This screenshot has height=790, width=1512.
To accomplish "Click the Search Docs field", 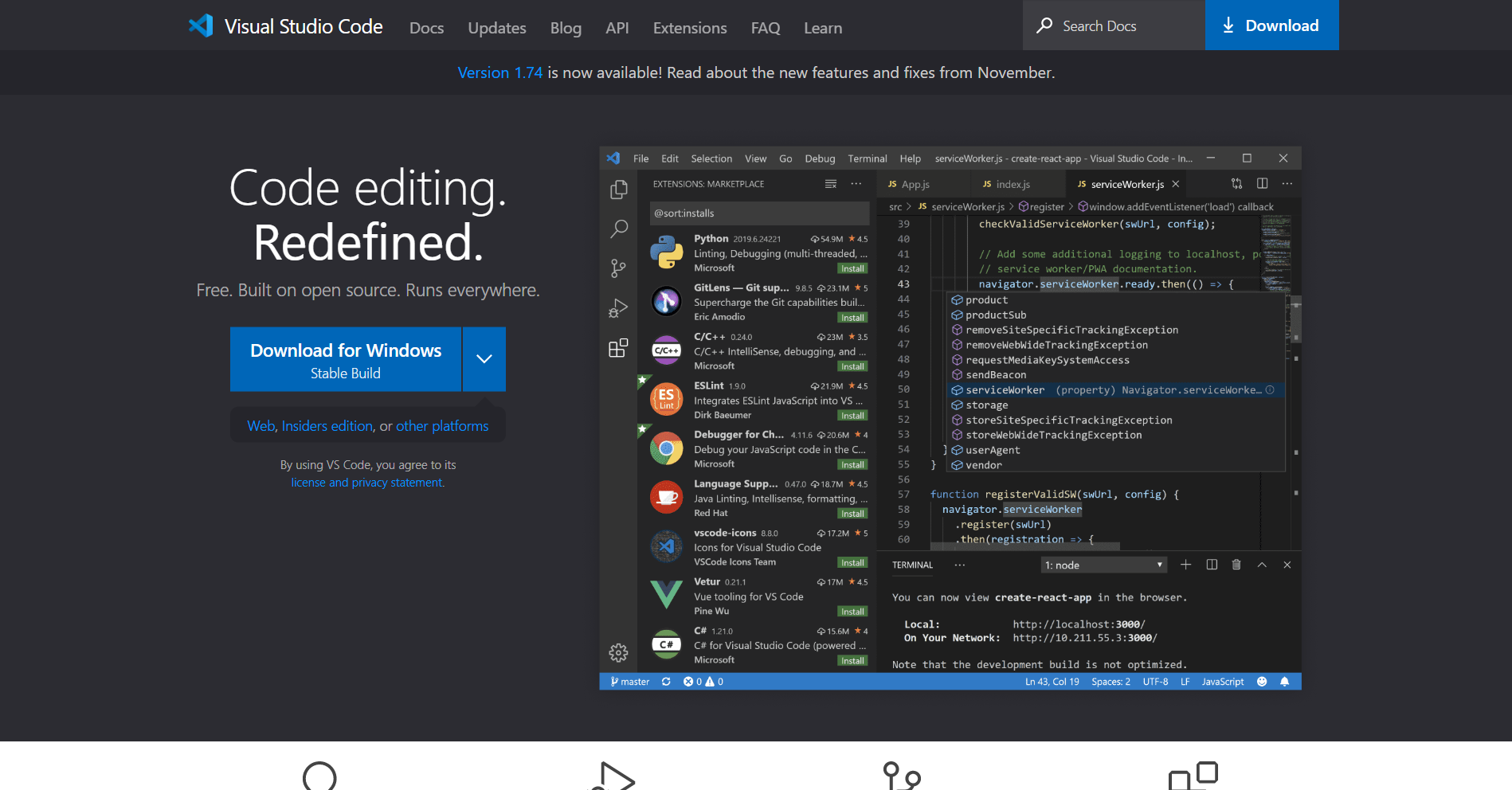I will [1114, 25].
